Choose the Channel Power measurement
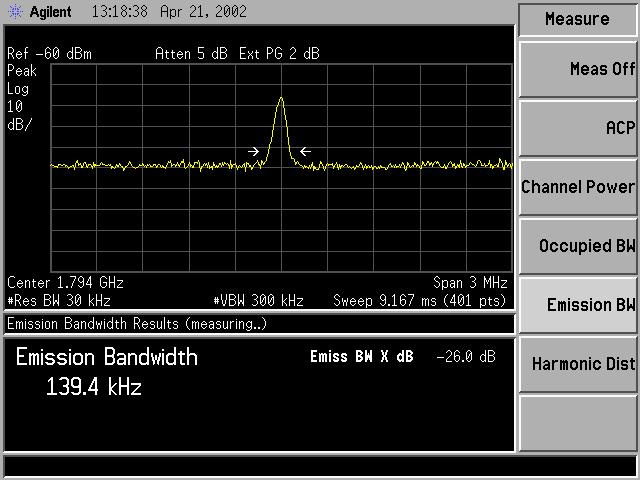The height and width of the screenshot is (480, 640). coord(578,187)
